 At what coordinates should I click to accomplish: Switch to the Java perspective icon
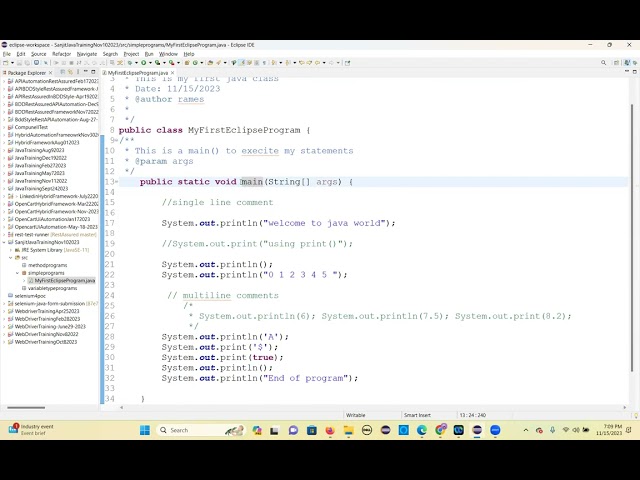coord(627,63)
